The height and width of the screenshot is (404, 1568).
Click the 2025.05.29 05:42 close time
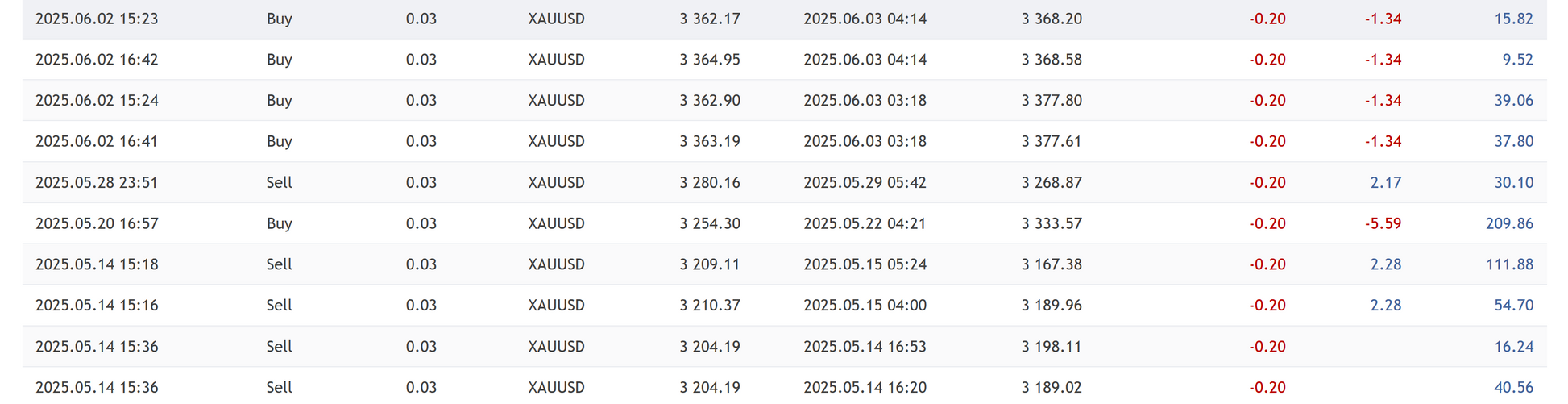point(865,183)
